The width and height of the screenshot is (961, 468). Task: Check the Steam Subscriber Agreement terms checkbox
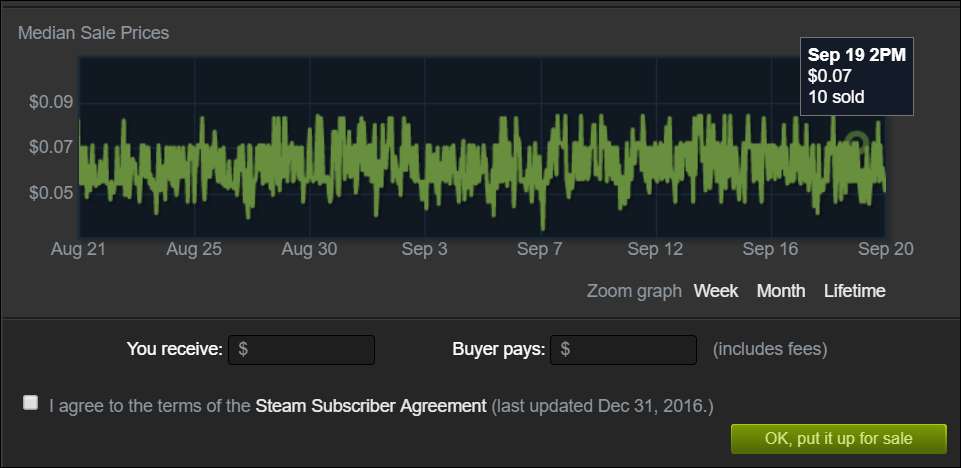pos(31,403)
